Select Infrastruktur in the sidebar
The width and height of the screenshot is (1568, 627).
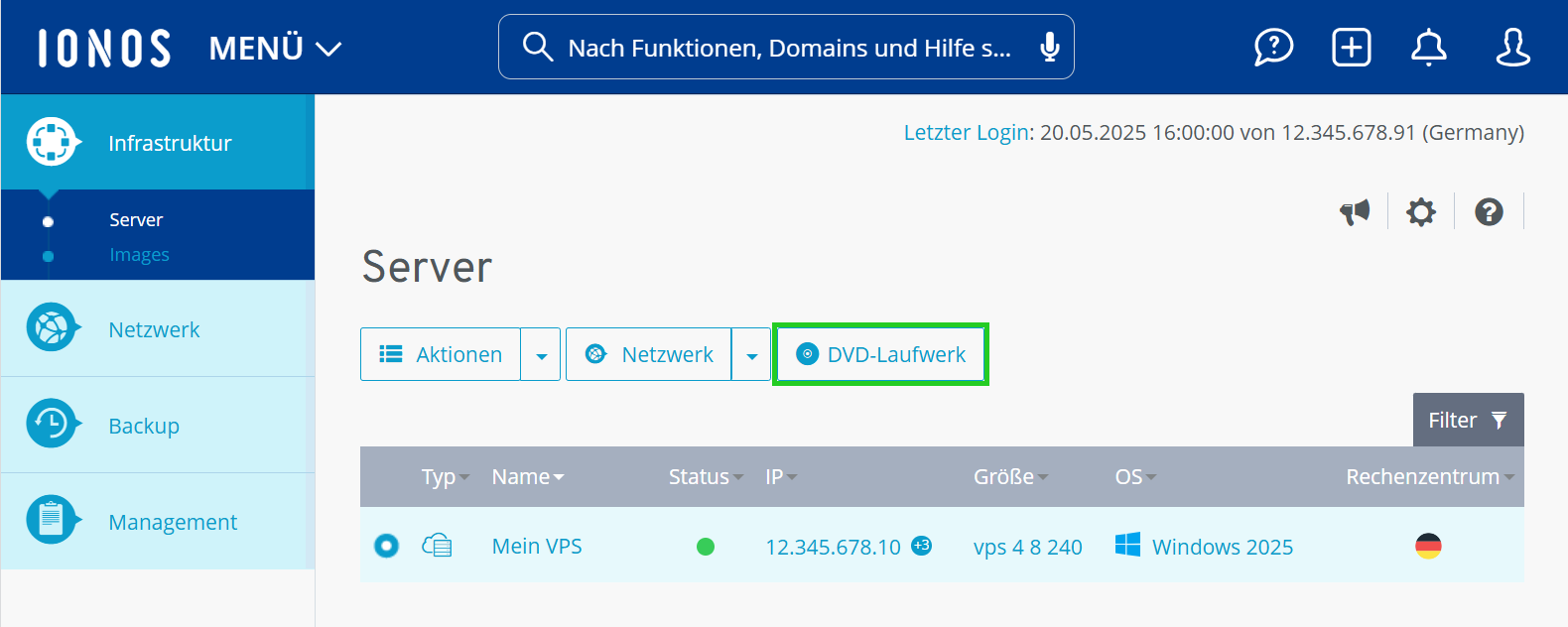pyautogui.click(x=158, y=143)
